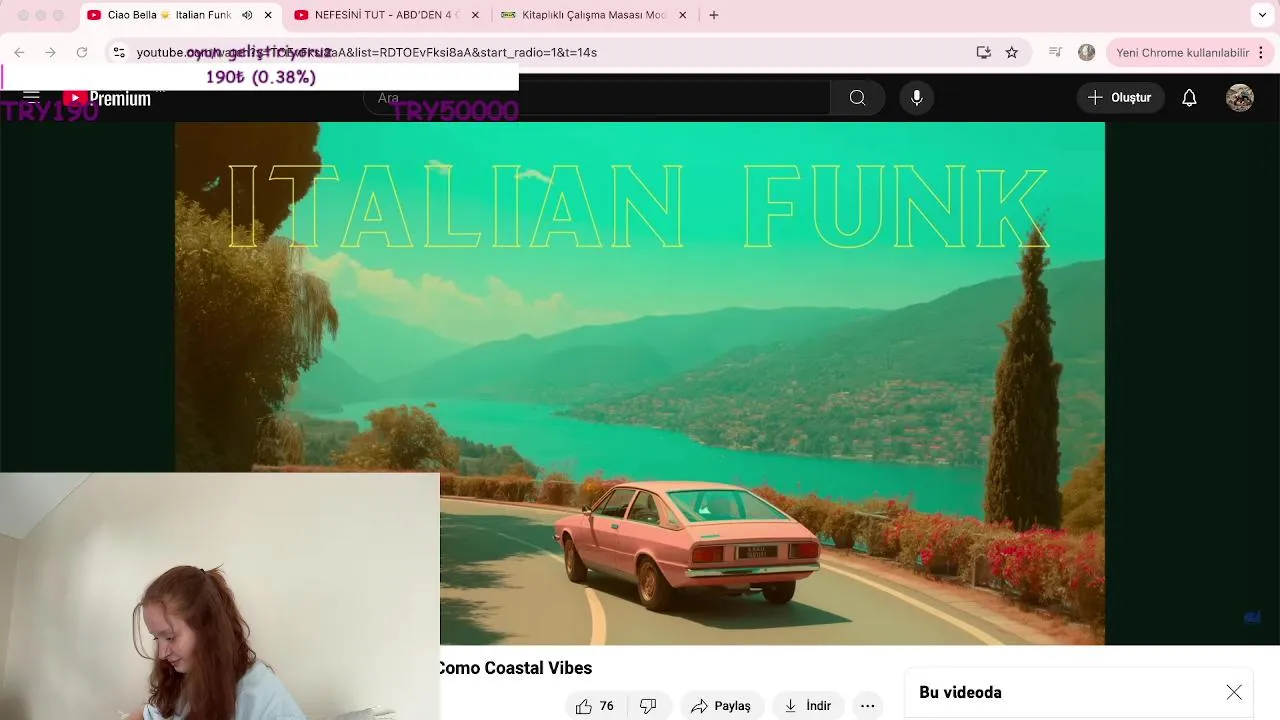Click the Paylaş share button
Screen dimensions: 1280x720
pyautogui.click(x=720, y=706)
